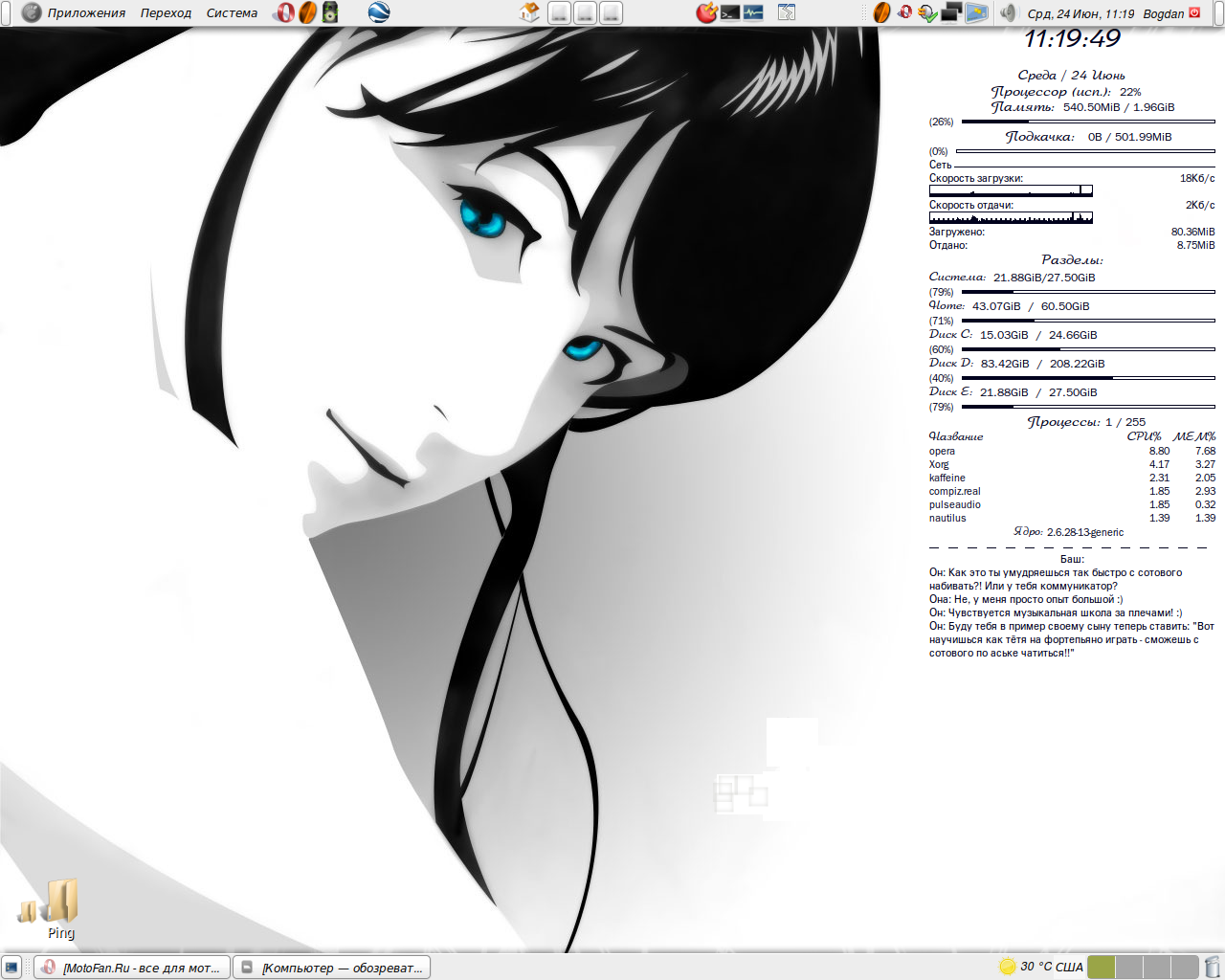Switch to the MotoFan.Ru Opera window
This screenshot has width=1225, height=980.
point(132,968)
